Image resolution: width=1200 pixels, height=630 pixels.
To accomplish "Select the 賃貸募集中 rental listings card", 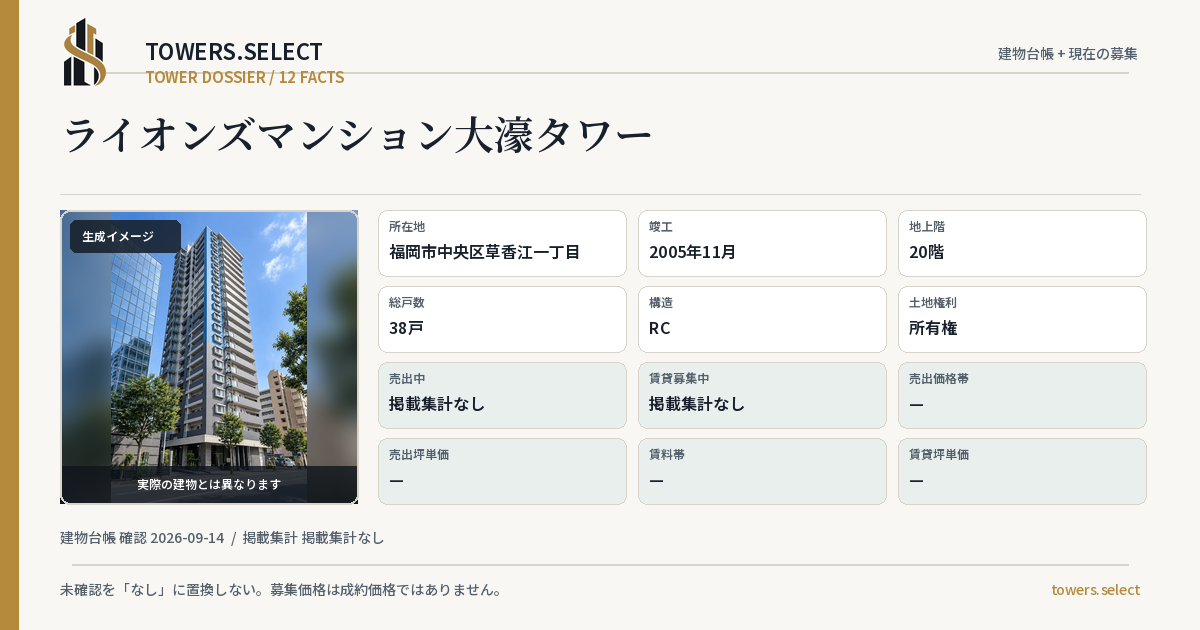I will coord(762,395).
